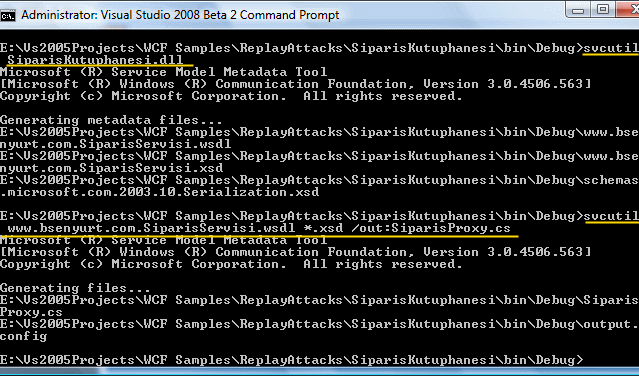Click the first underlined svcutil command
The image size is (639, 376).
pos(611,48)
